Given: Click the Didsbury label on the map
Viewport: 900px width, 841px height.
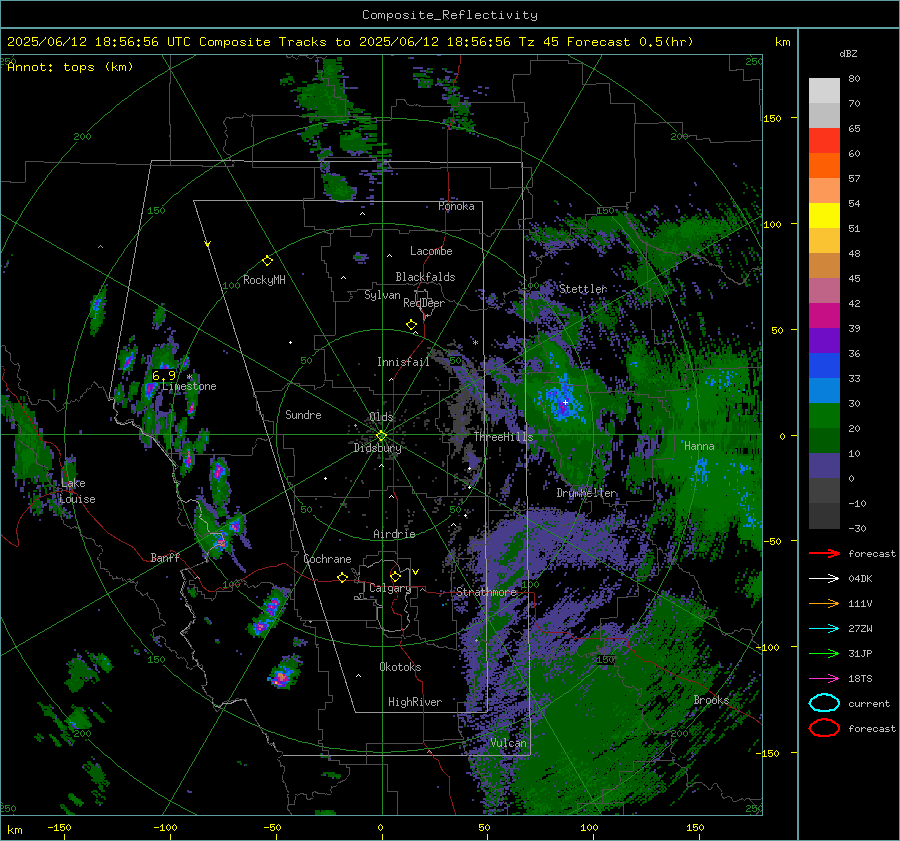Looking at the screenshot, I should pos(377,448).
